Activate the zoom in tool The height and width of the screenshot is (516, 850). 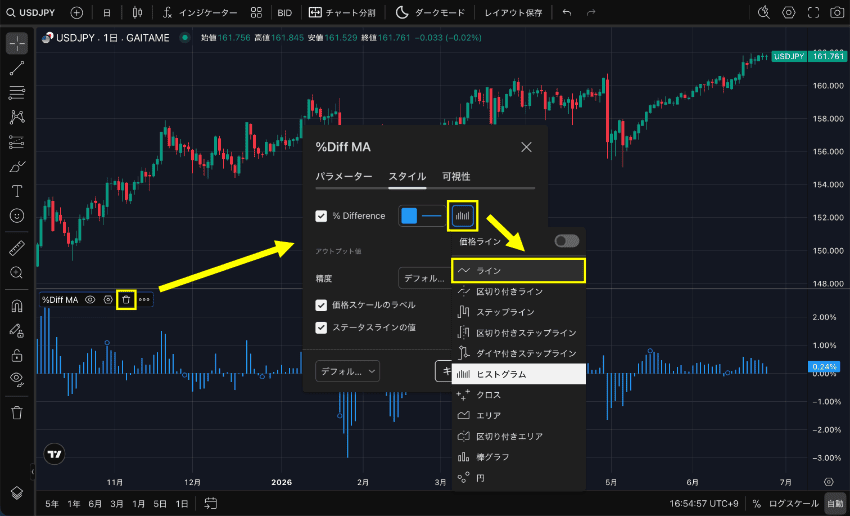pyautogui.click(x=17, y=273)
